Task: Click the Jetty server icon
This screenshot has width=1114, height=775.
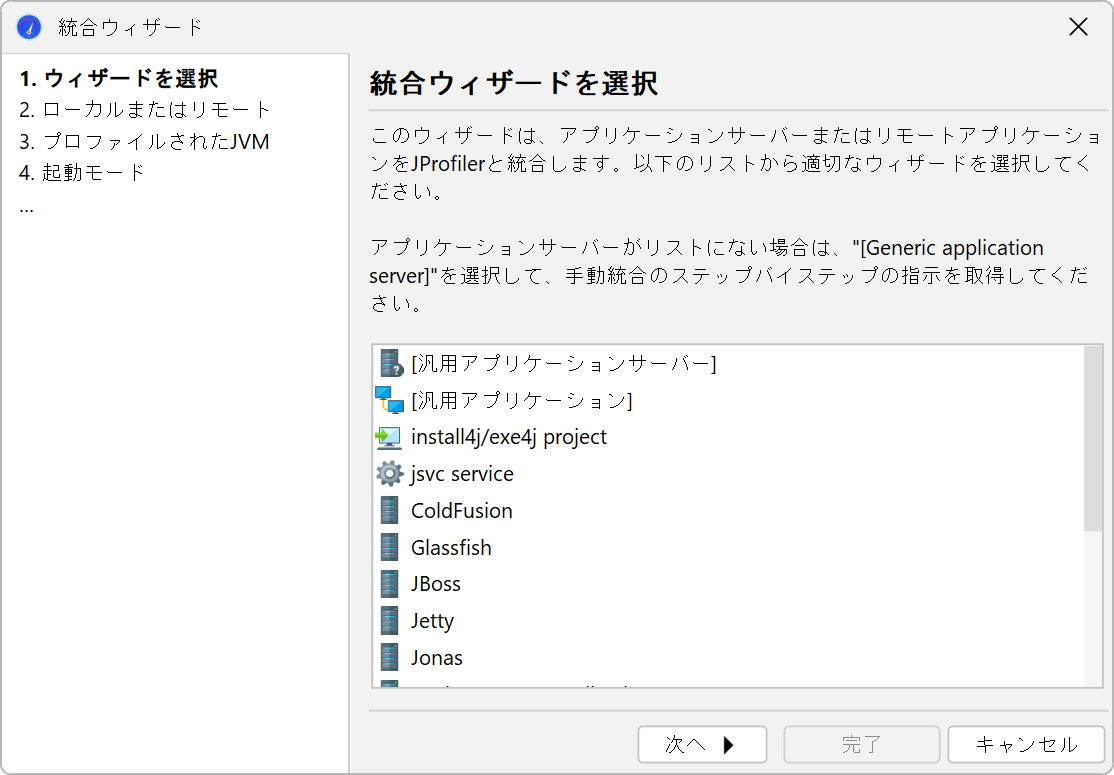Action: click(389, 620)
